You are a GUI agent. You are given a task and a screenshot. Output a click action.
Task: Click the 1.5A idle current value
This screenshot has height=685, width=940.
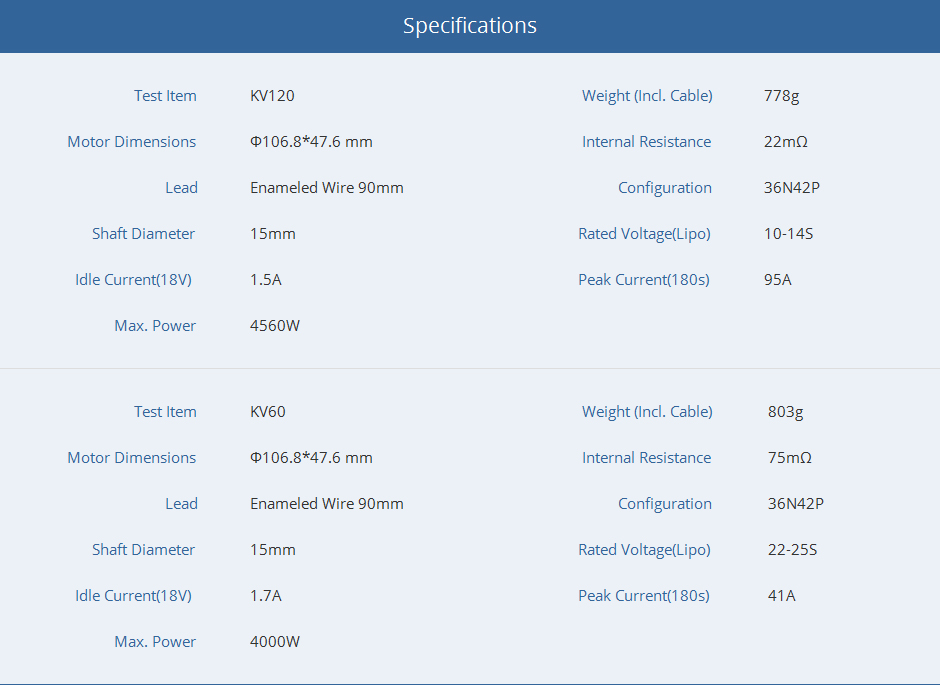(x=266, y=280)
